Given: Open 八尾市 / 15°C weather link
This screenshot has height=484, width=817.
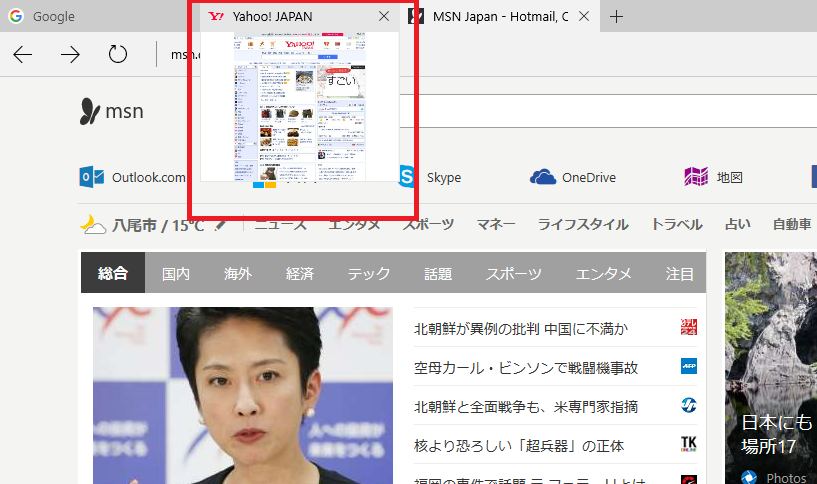Looking at the screenshot, I should click(158, 226).
